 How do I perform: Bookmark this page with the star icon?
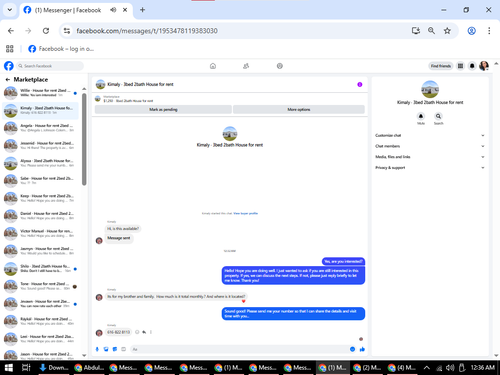[447, 31]
